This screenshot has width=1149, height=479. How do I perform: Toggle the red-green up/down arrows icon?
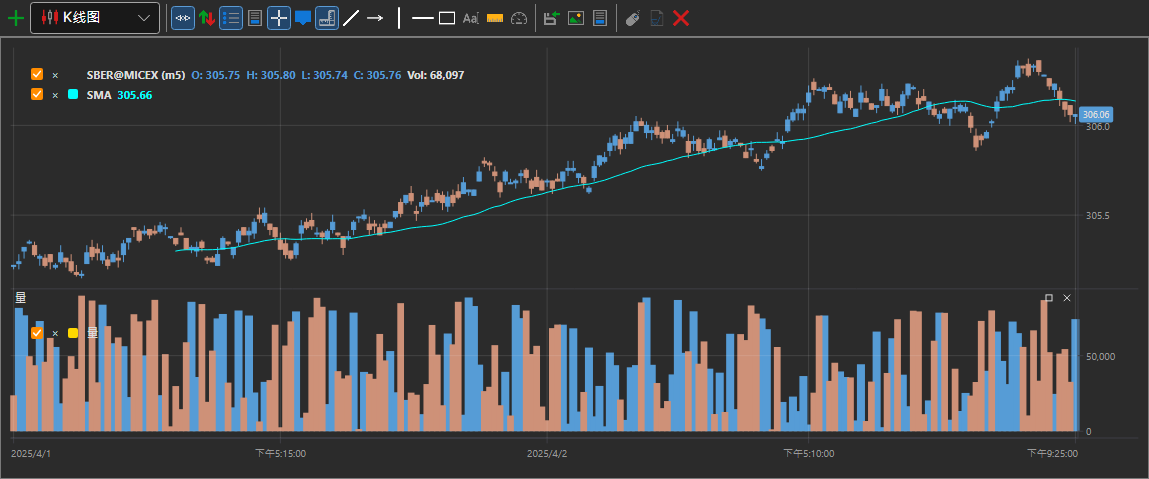tap(207, 18)
